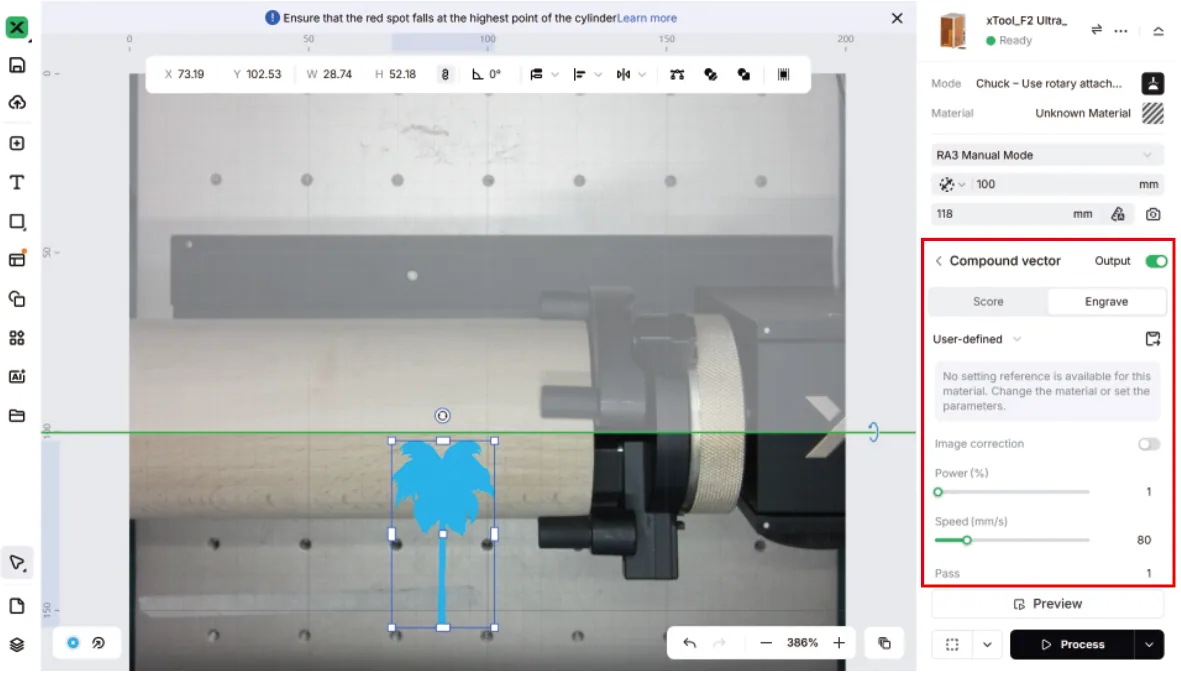The height and width of the screenshot is (673, 1181).
Task: Click the blue marking spot icon
Action: (x=72, y=643)
